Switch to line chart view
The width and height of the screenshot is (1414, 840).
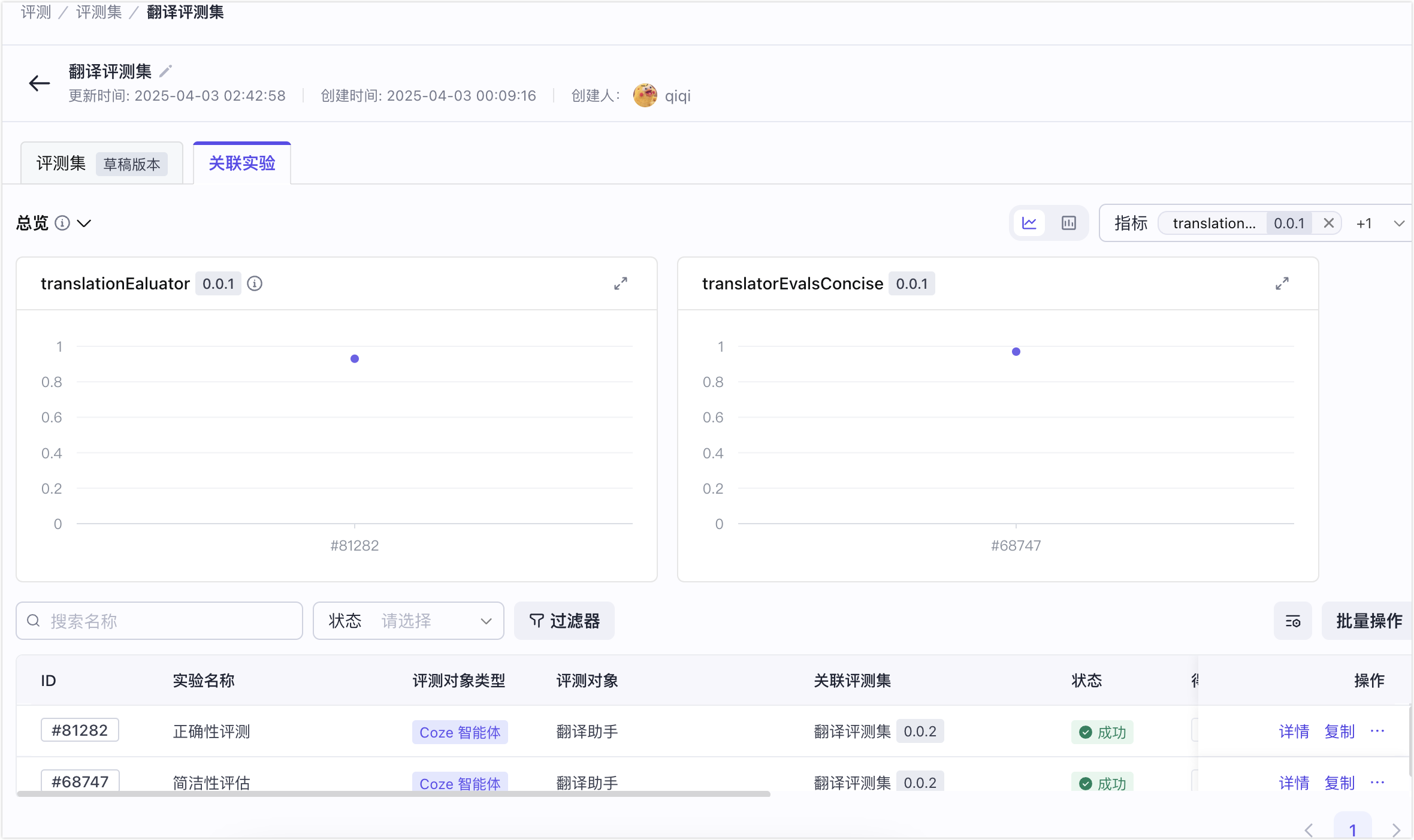[1029, 223]
